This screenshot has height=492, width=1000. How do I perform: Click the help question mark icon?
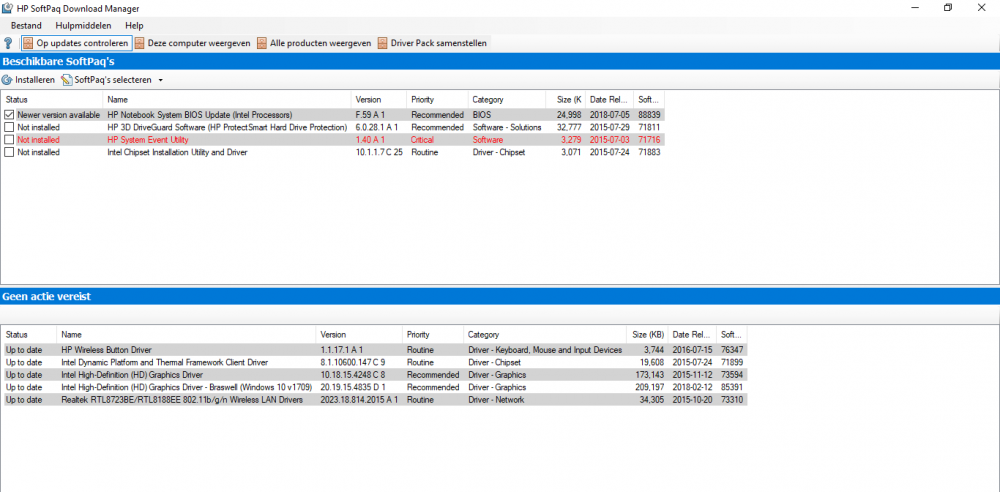[x=8, y=43]
